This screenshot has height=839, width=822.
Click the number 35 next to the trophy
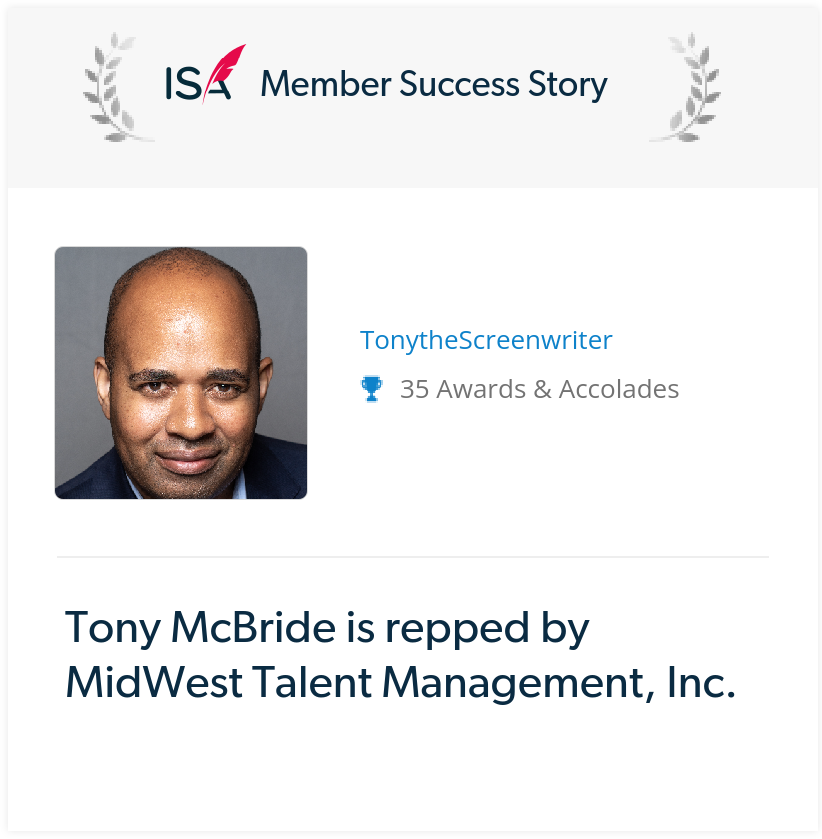pyautogui.click(x=414, y=389)
